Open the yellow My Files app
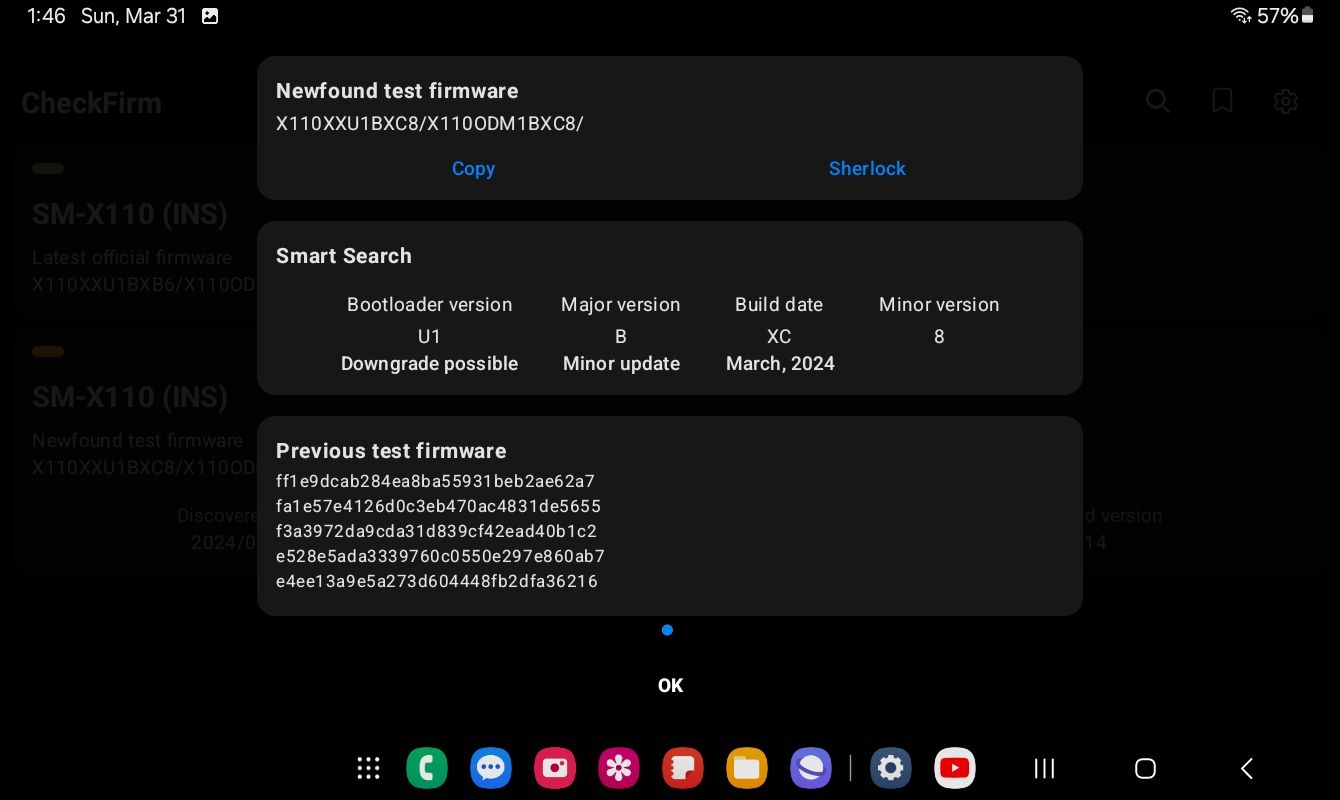1340x800 pixels. 747,768
